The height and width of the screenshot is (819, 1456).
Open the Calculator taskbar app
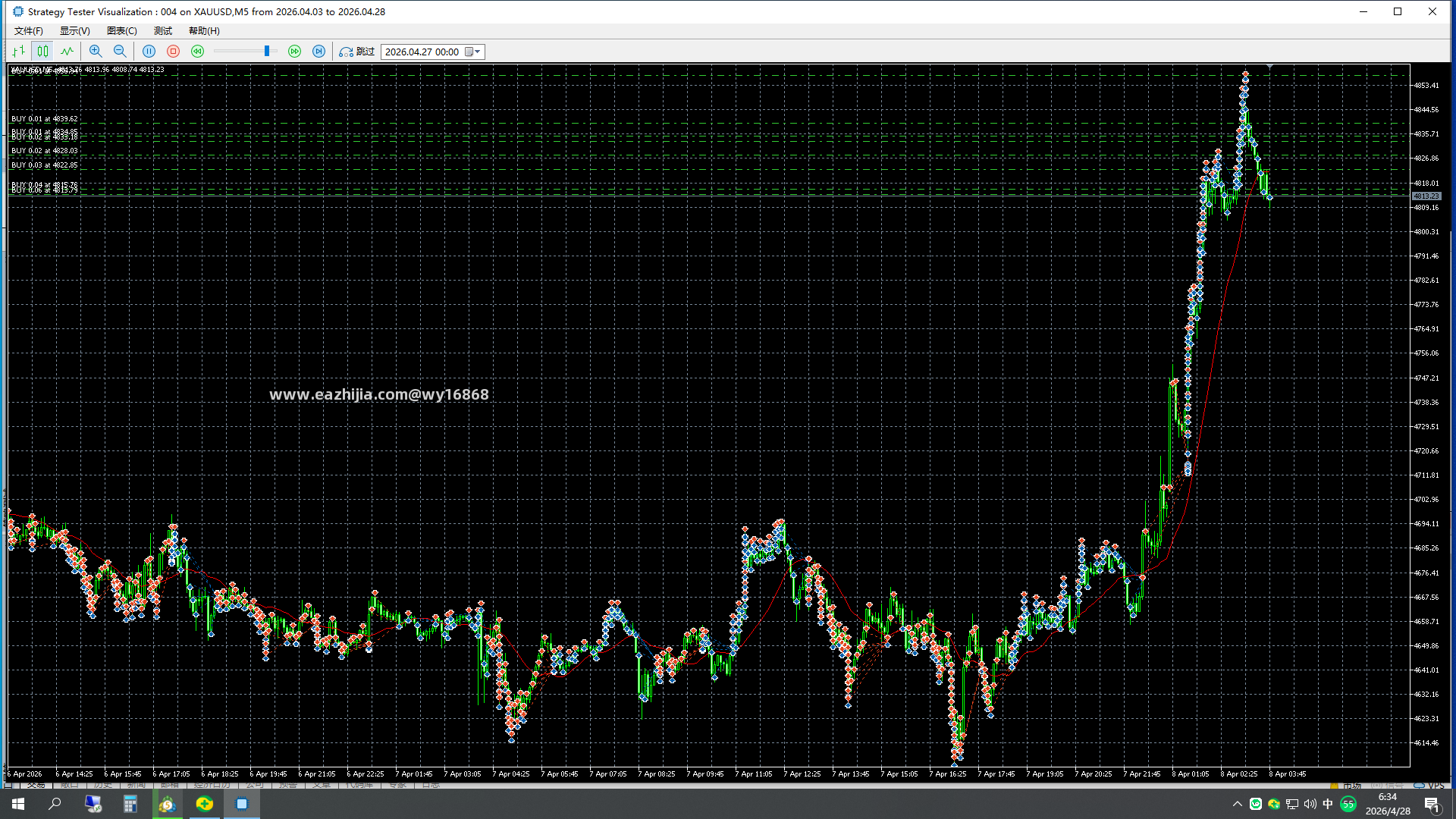130,804
